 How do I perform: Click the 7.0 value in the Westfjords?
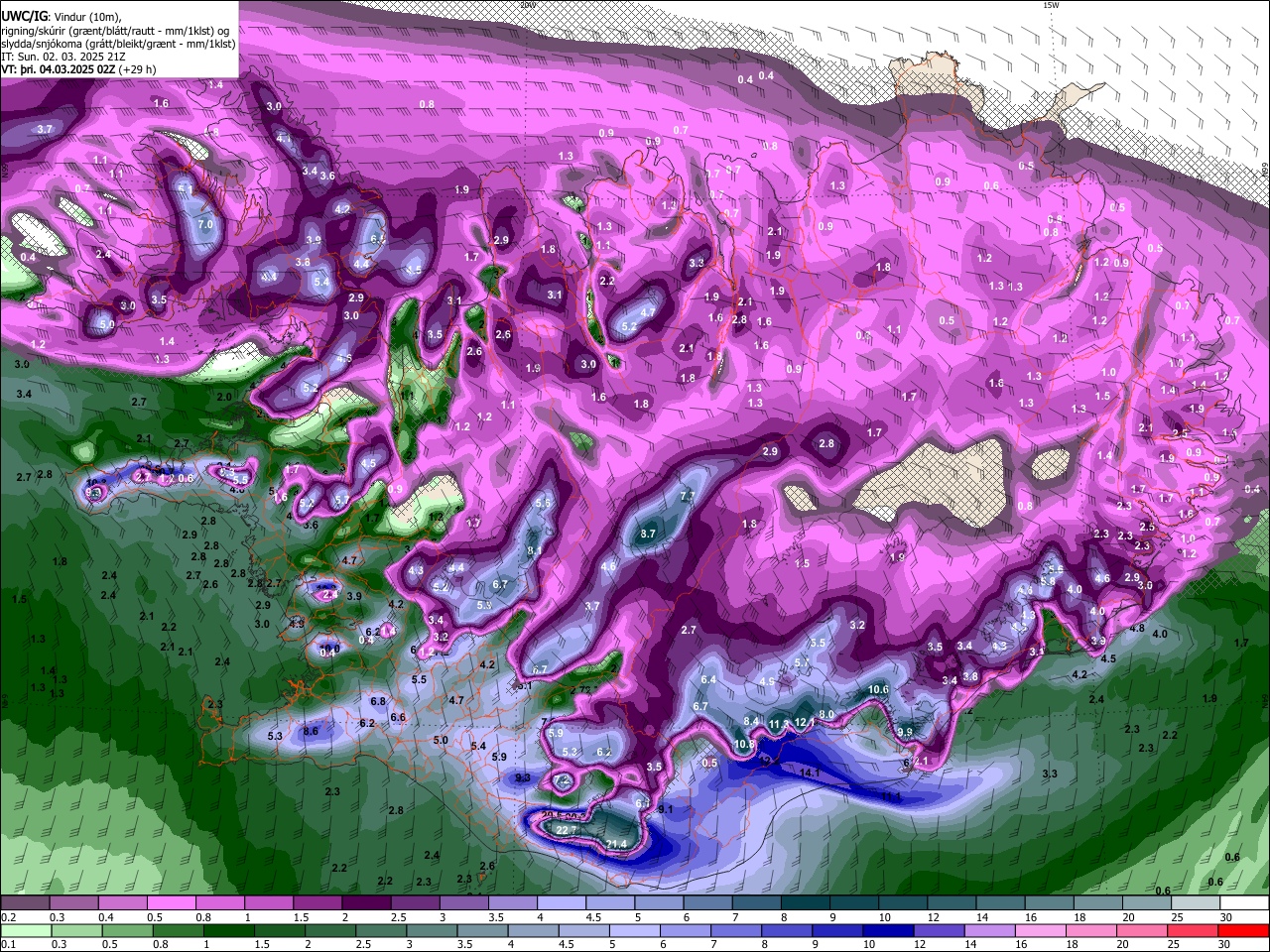click(x=205, y=225)
